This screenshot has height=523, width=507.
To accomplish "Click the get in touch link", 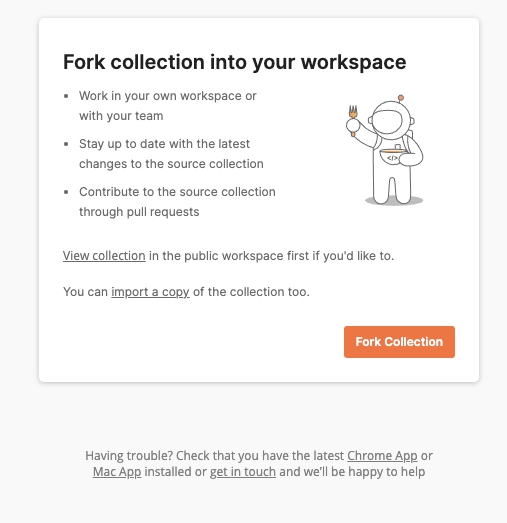I will pos(243,472).
